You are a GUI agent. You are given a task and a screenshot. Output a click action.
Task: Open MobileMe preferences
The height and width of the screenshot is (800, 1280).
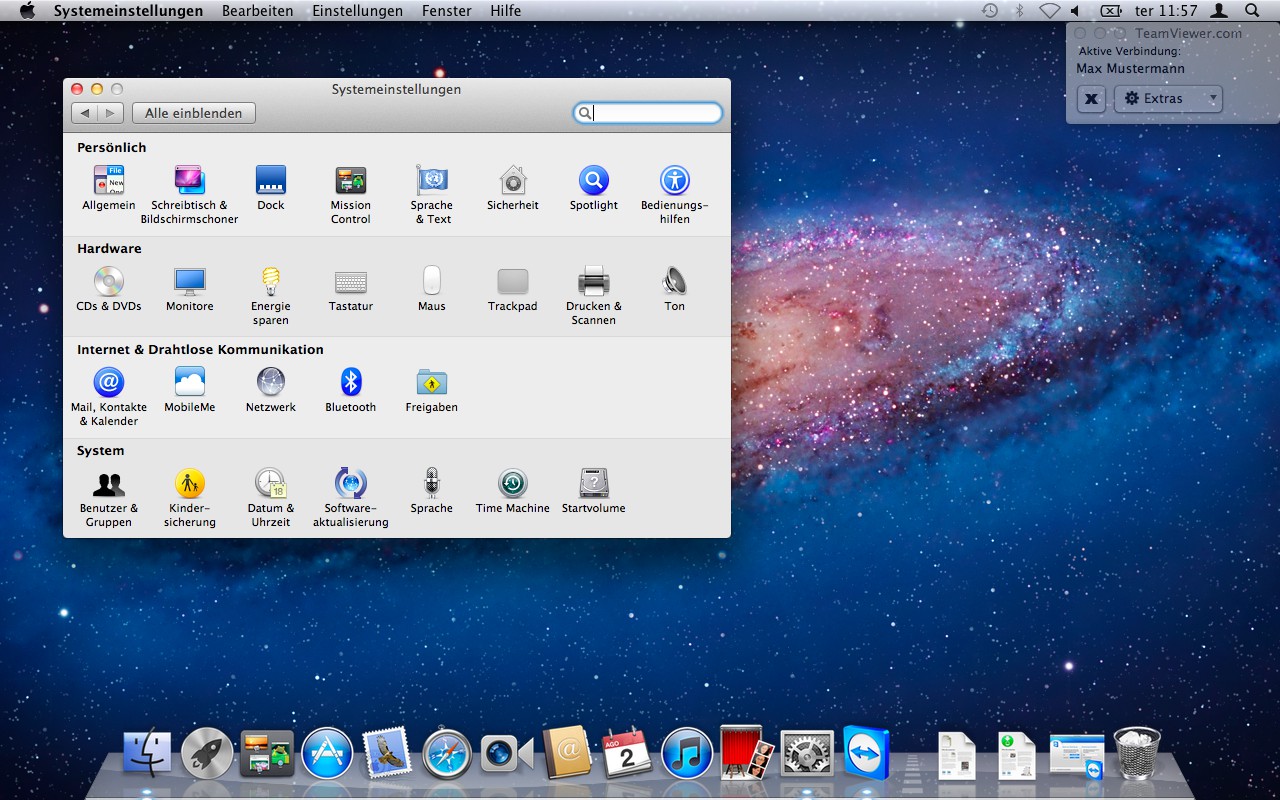[190, 390]
